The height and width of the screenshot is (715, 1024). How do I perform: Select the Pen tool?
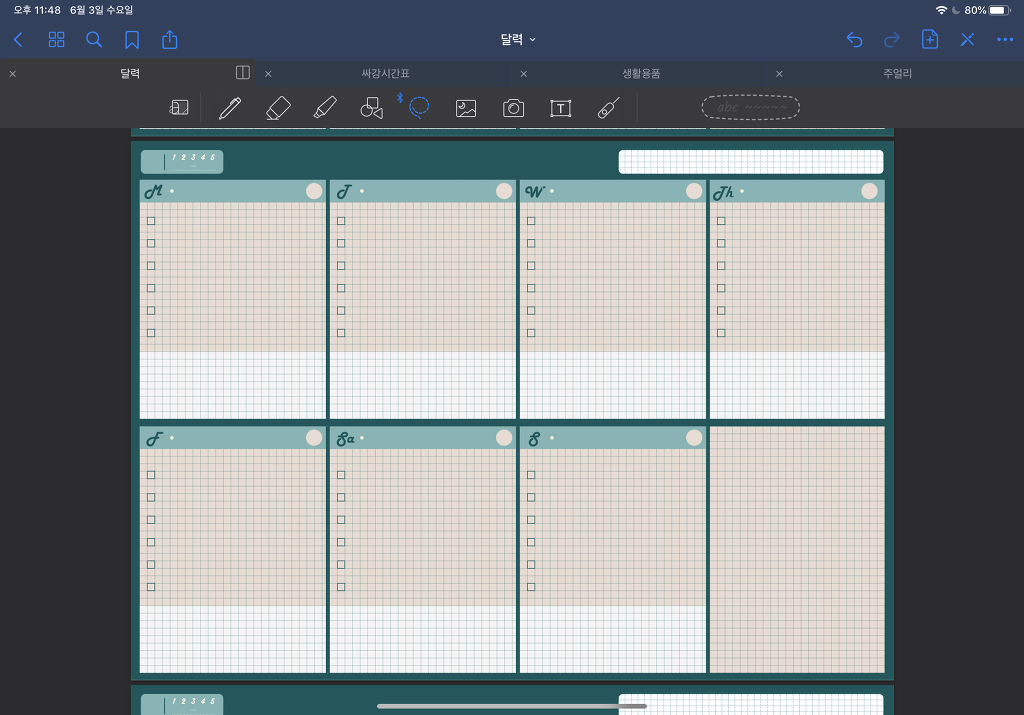[230, 108]
